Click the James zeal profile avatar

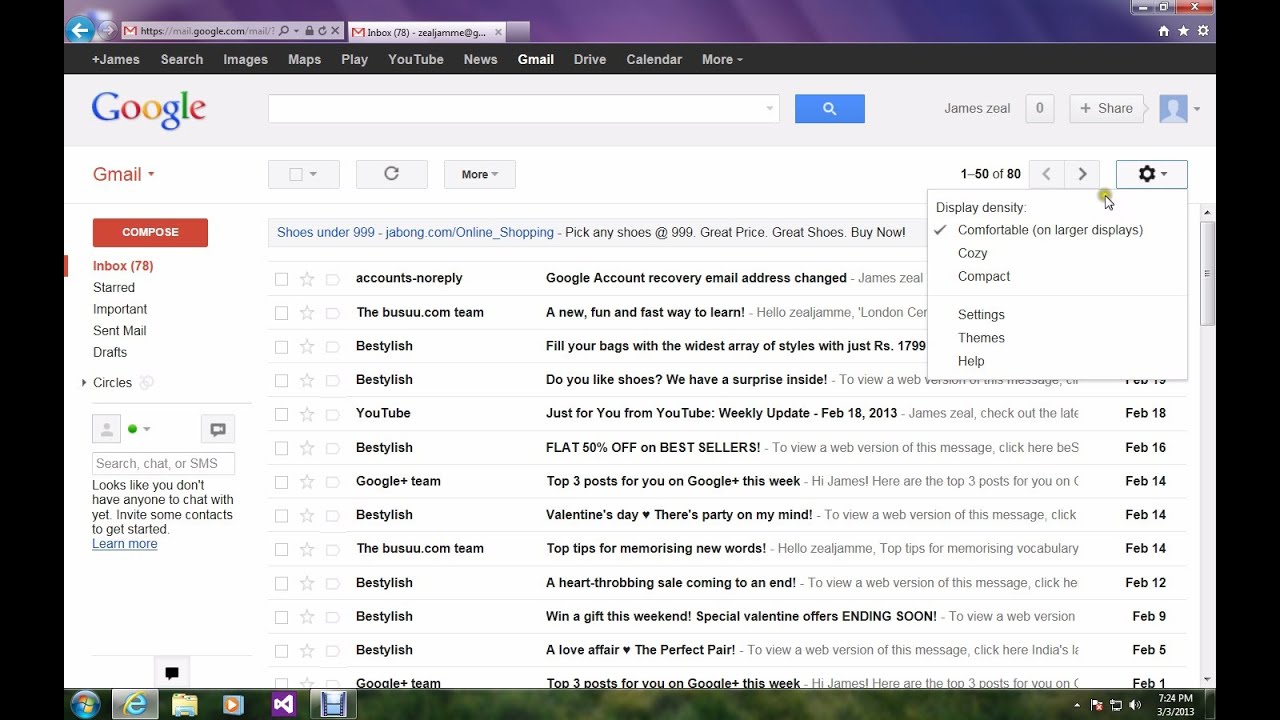(1173, 109)
